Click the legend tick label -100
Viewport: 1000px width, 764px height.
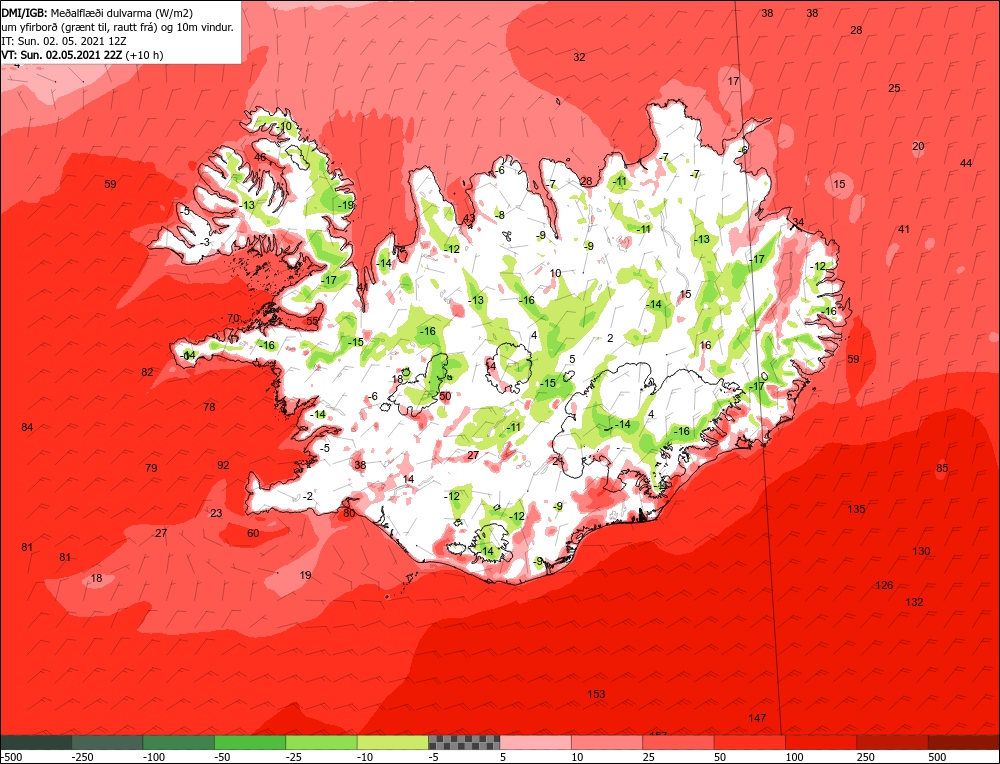(154, 757)
